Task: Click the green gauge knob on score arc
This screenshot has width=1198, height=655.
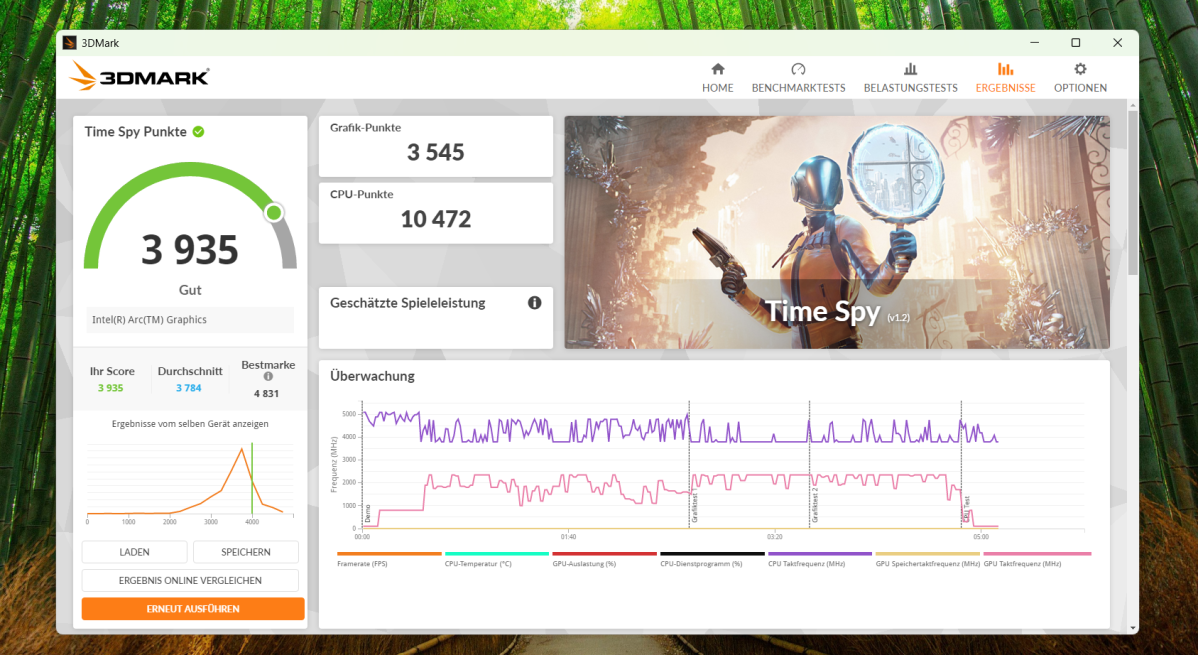Action: (x=274, y=212)
